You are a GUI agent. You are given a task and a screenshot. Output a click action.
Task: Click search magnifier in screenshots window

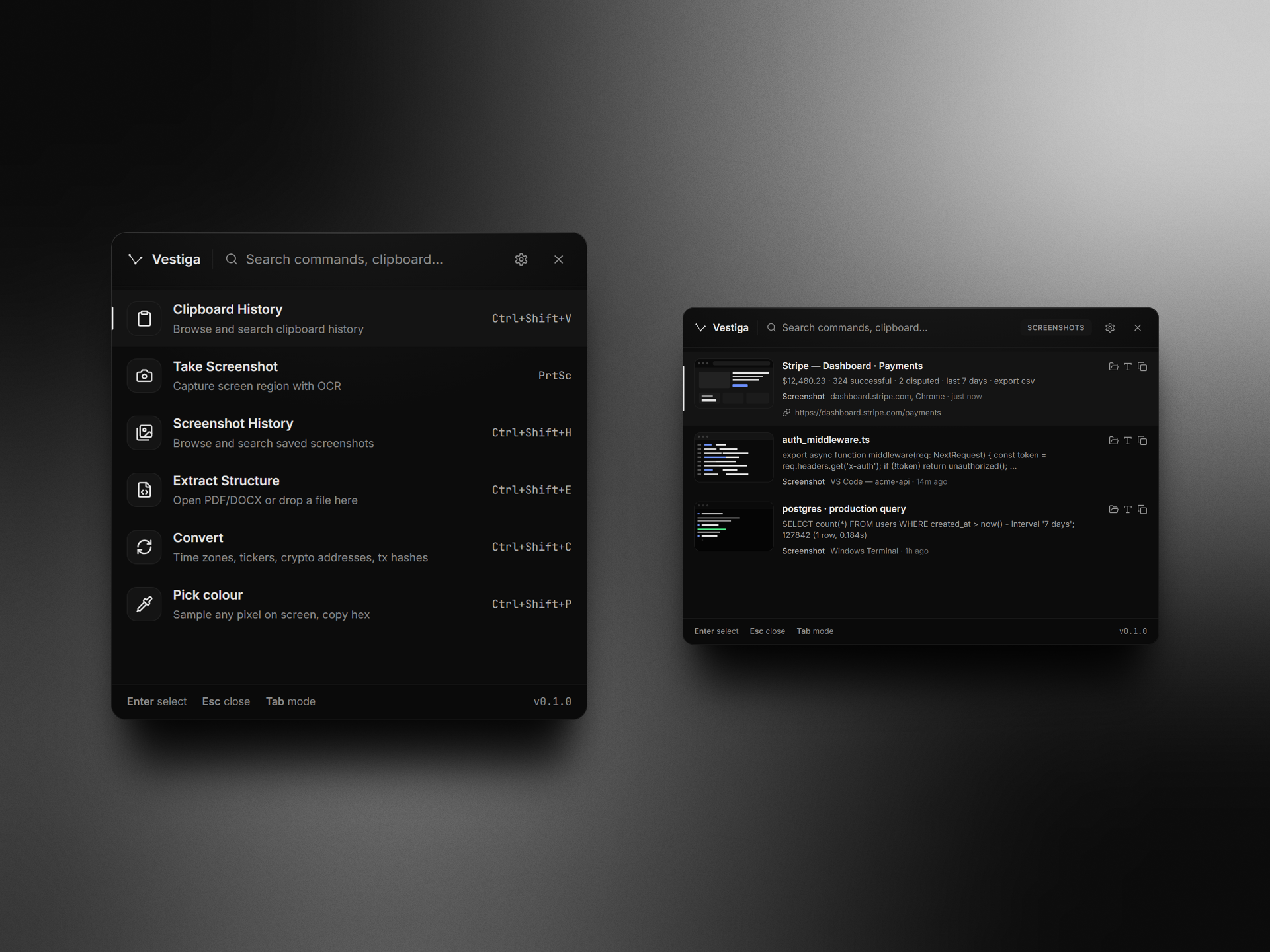(x=771, y=327)
